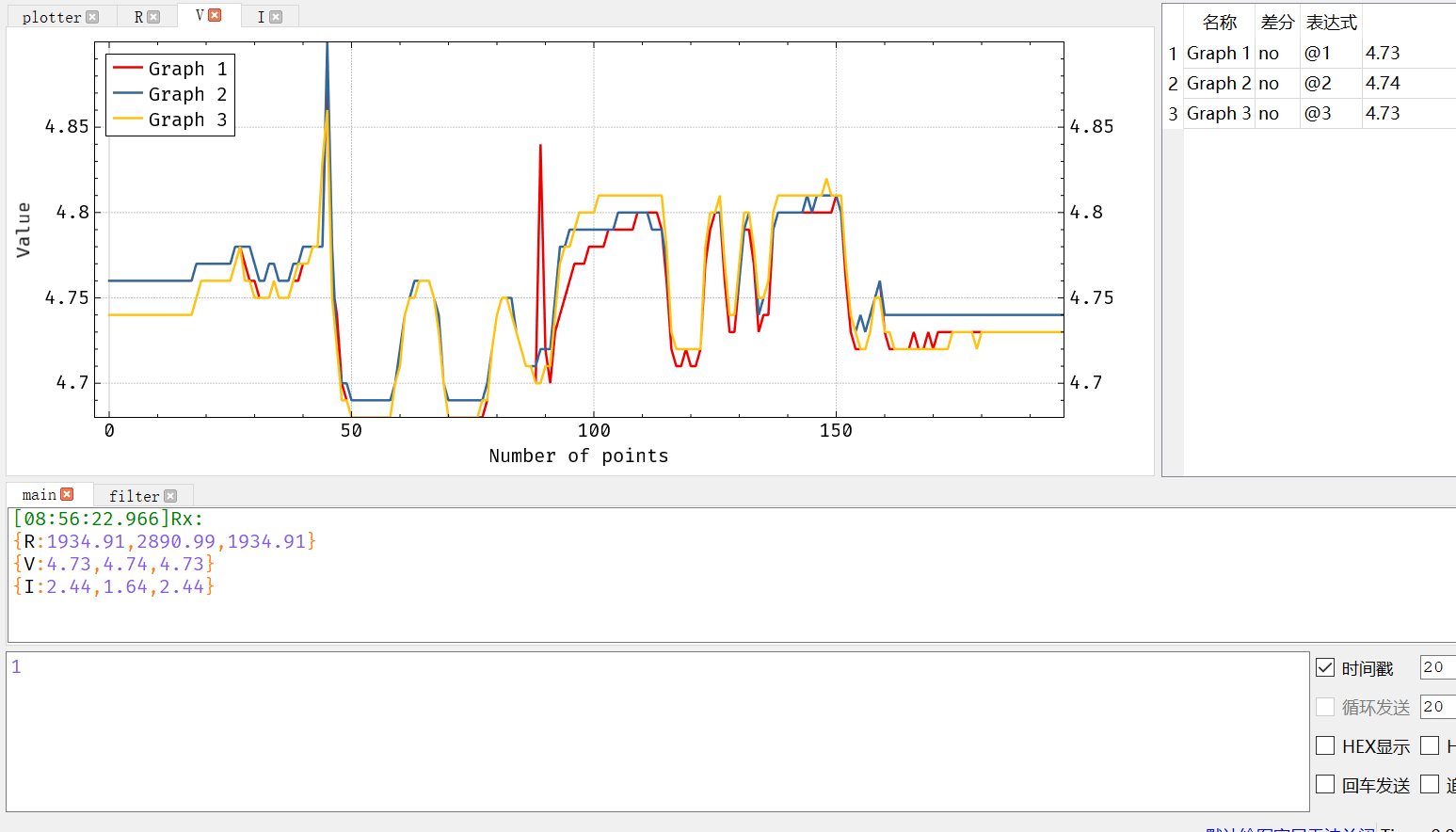Click the value field beside 时间戳

coord(1438,667)
